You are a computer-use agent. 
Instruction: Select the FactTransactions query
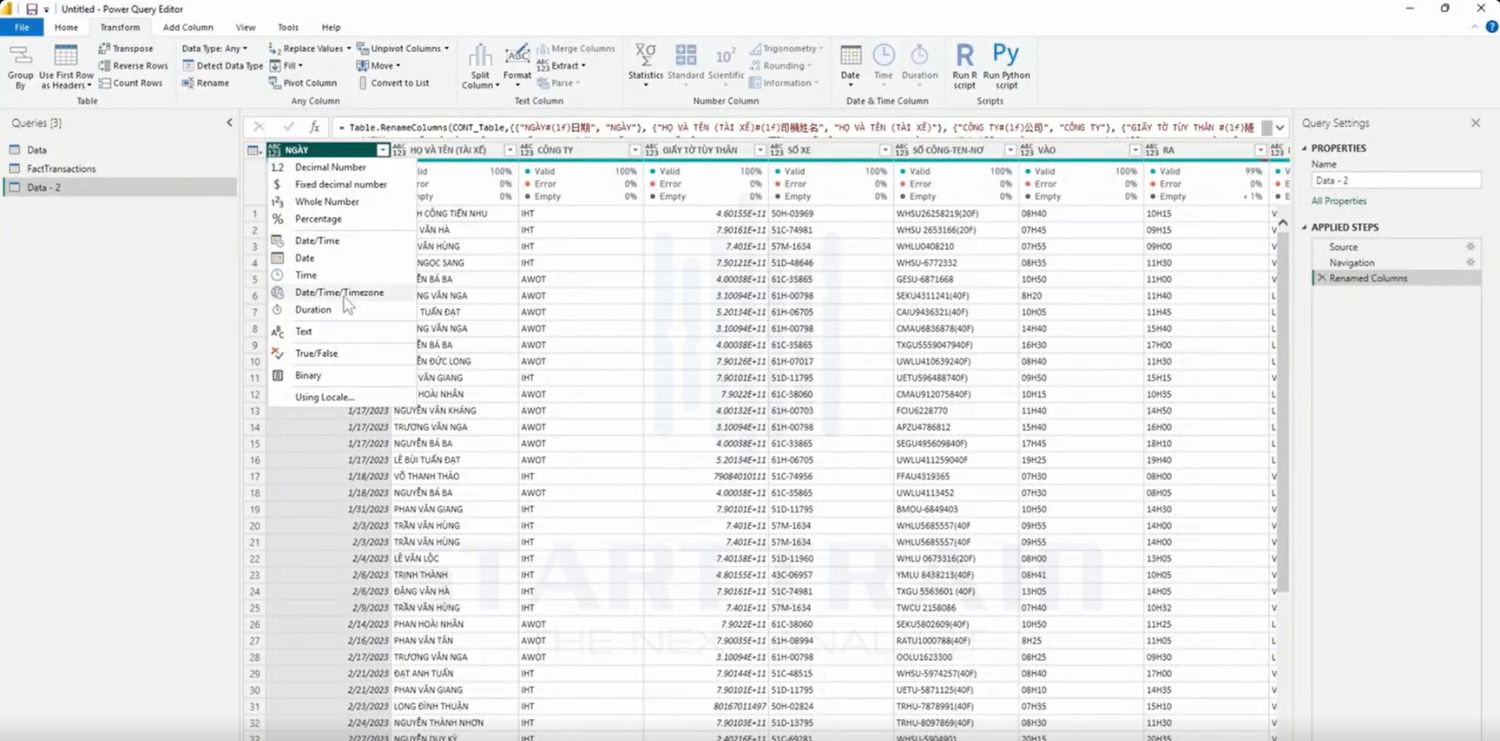(x=61, y=169)
